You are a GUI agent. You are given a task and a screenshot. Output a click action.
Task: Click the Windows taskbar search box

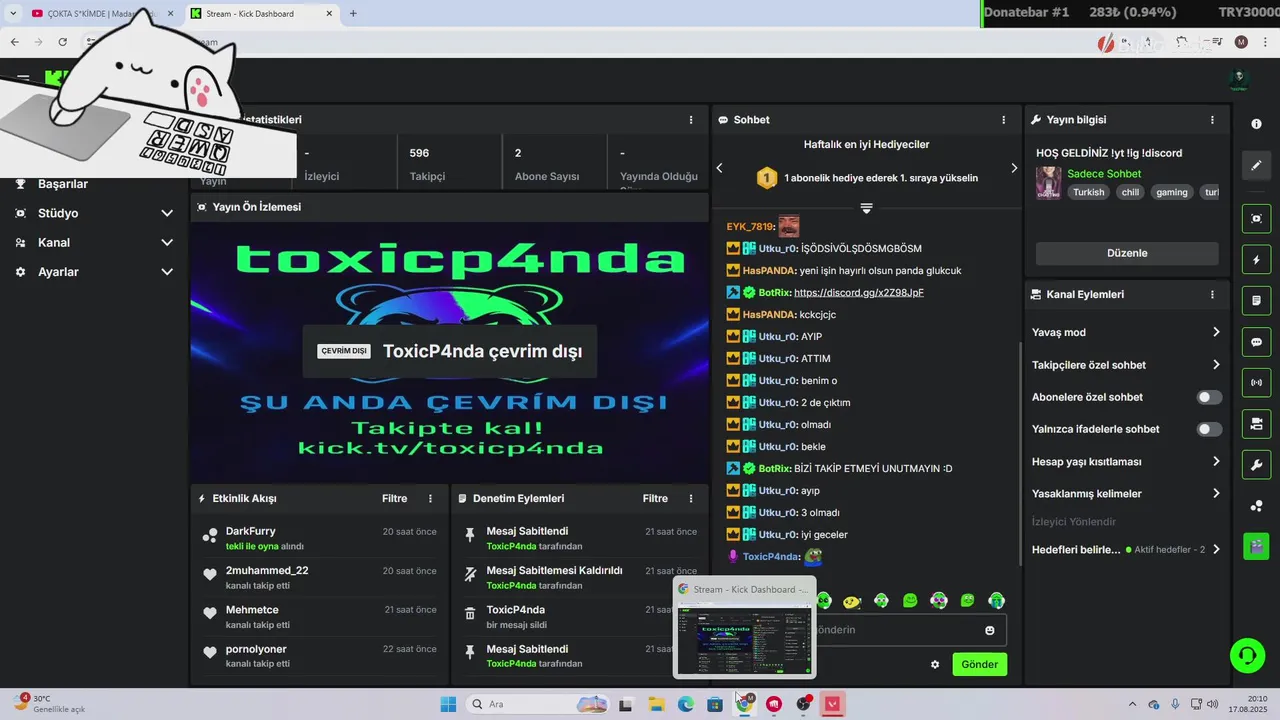[540, 704]
